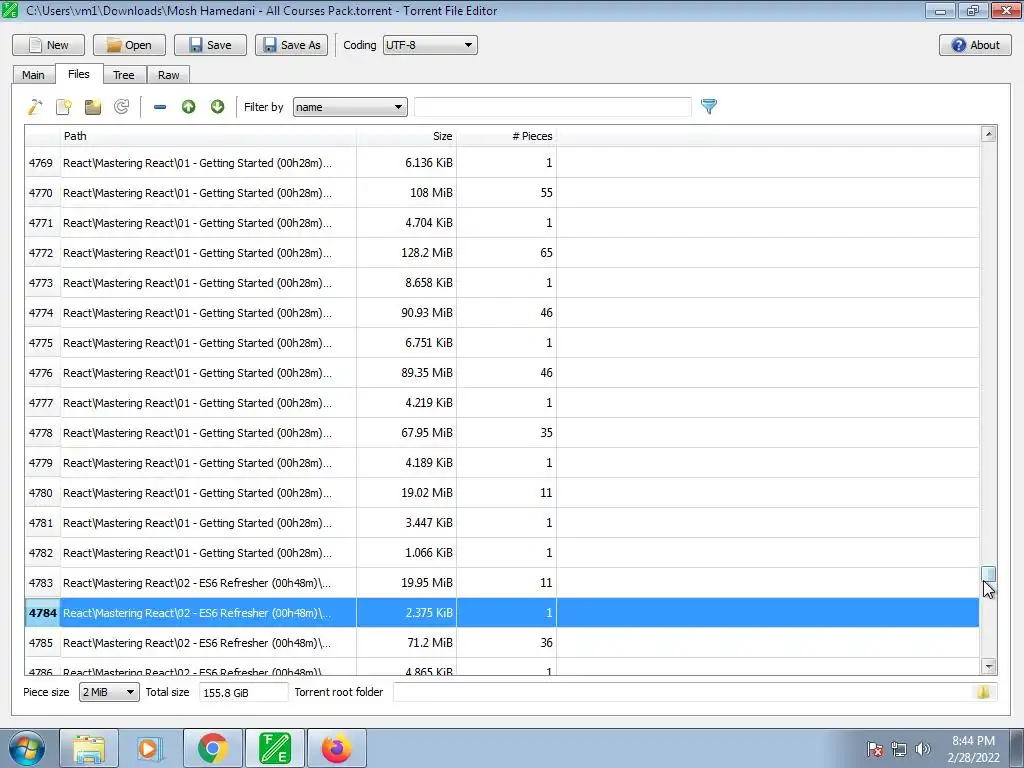
Task: Move the file down with the green down arrow
Action: pos(217,106)
